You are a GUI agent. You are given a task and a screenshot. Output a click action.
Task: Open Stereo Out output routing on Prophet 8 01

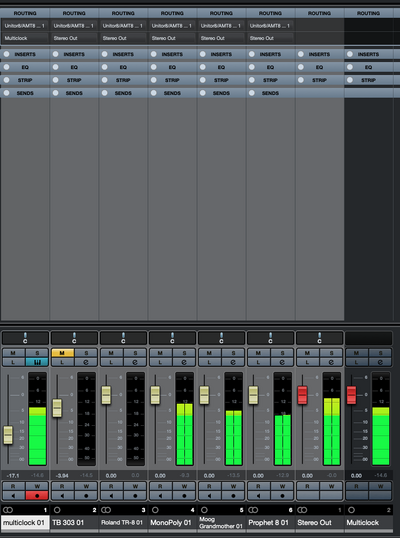click(x=270, y=38)
